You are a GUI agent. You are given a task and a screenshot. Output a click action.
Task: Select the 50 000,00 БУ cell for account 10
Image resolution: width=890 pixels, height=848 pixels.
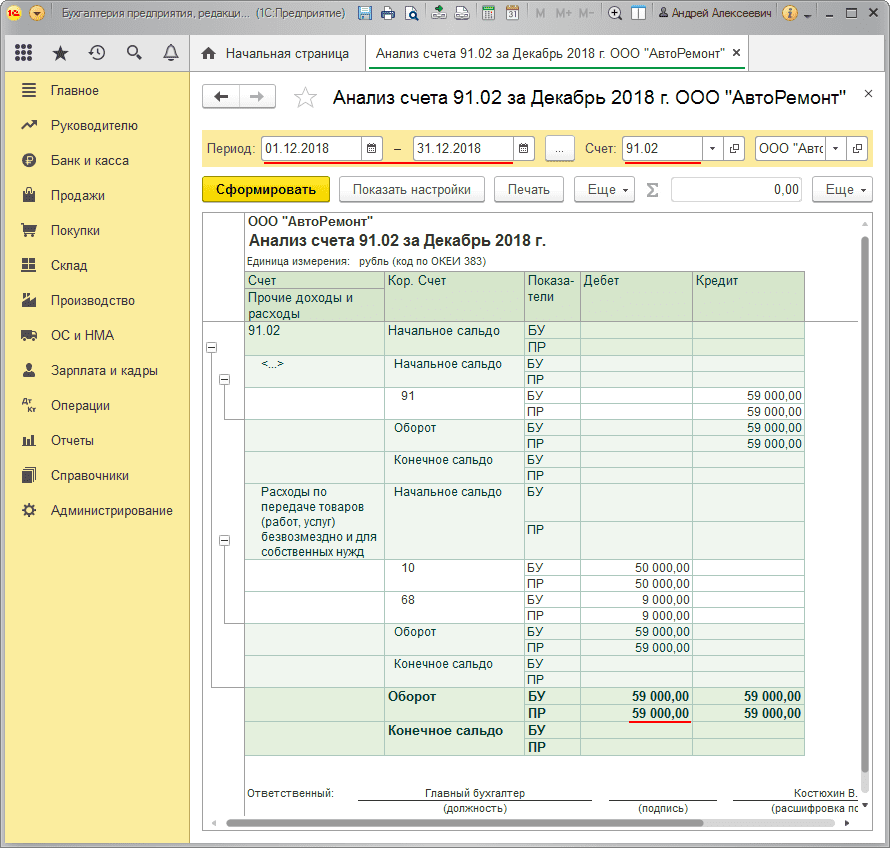click(x=636, y=568)
